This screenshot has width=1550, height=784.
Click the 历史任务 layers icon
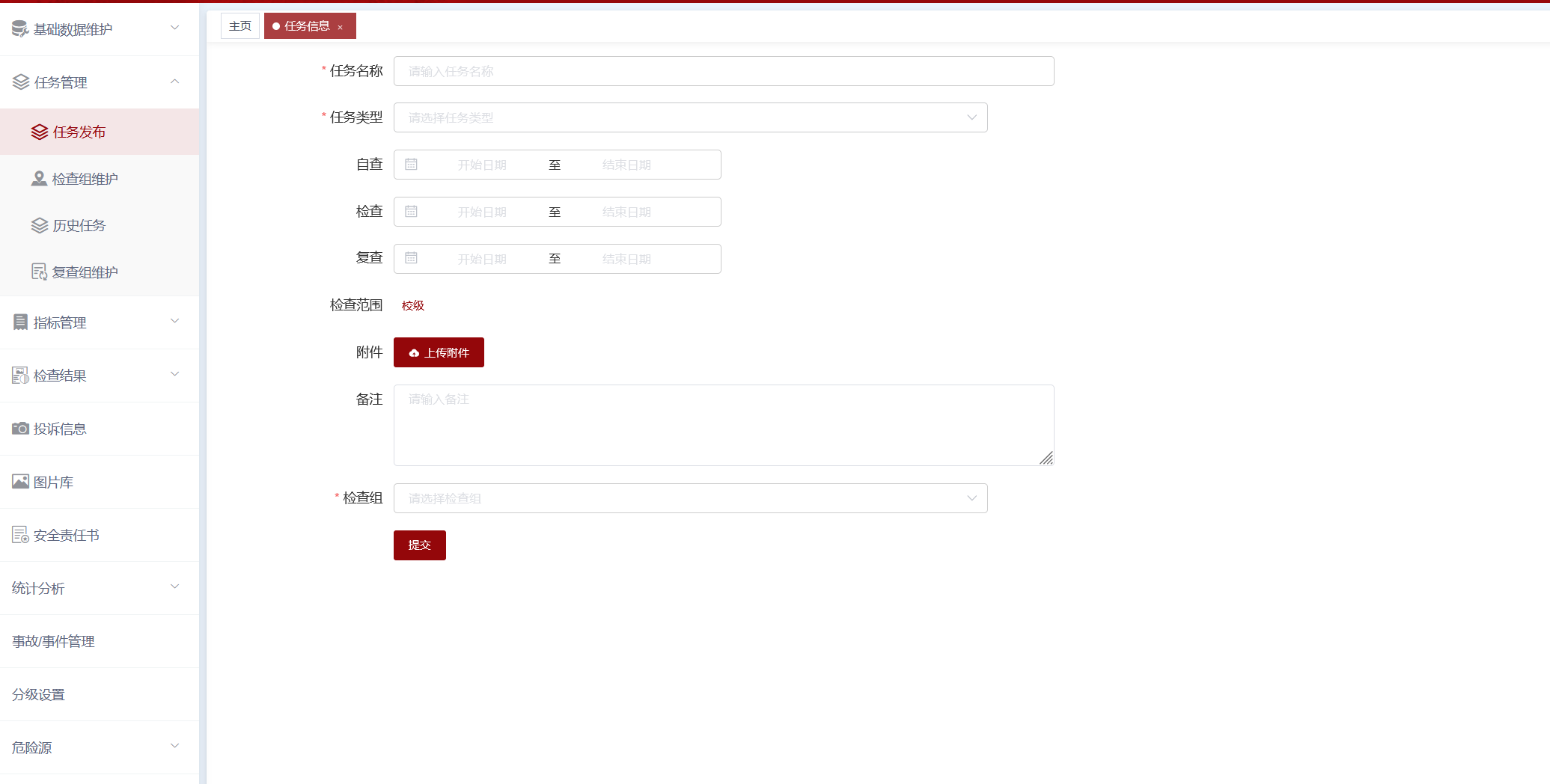point(40,226)
